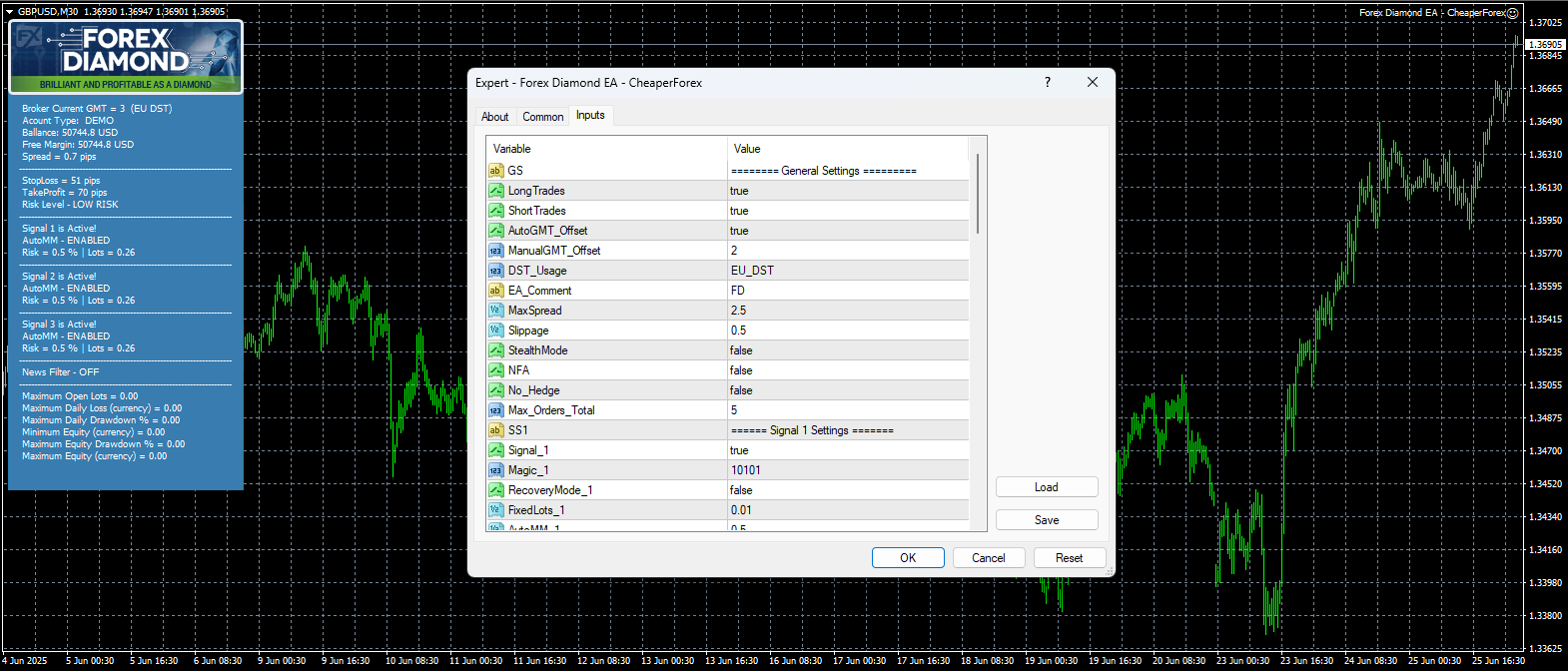Click the Forex Diamond logo banner

[x=126, y=58]
